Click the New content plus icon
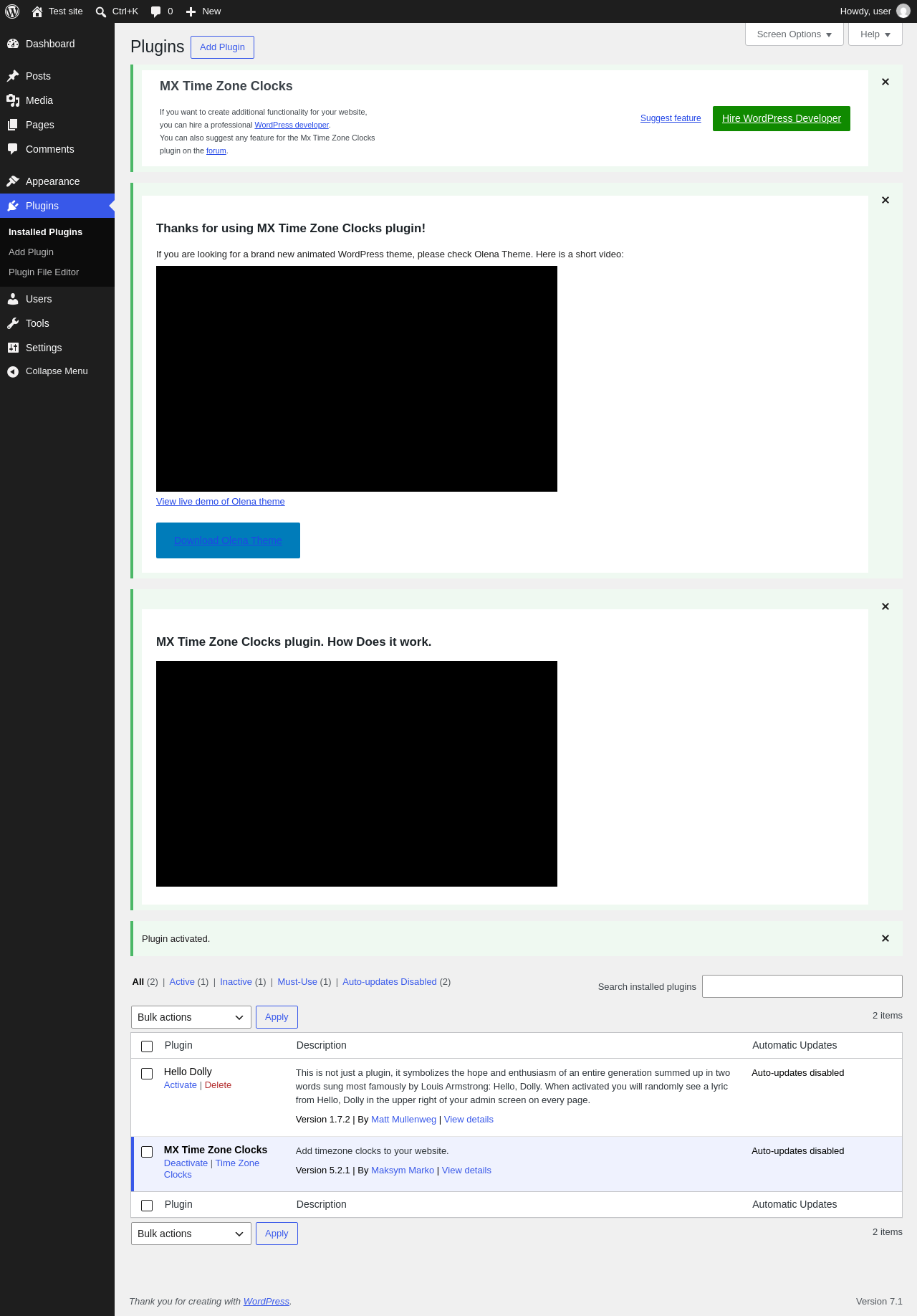Image resolution: width=917 pixels, height=1316 pixels. coord(191,11)
